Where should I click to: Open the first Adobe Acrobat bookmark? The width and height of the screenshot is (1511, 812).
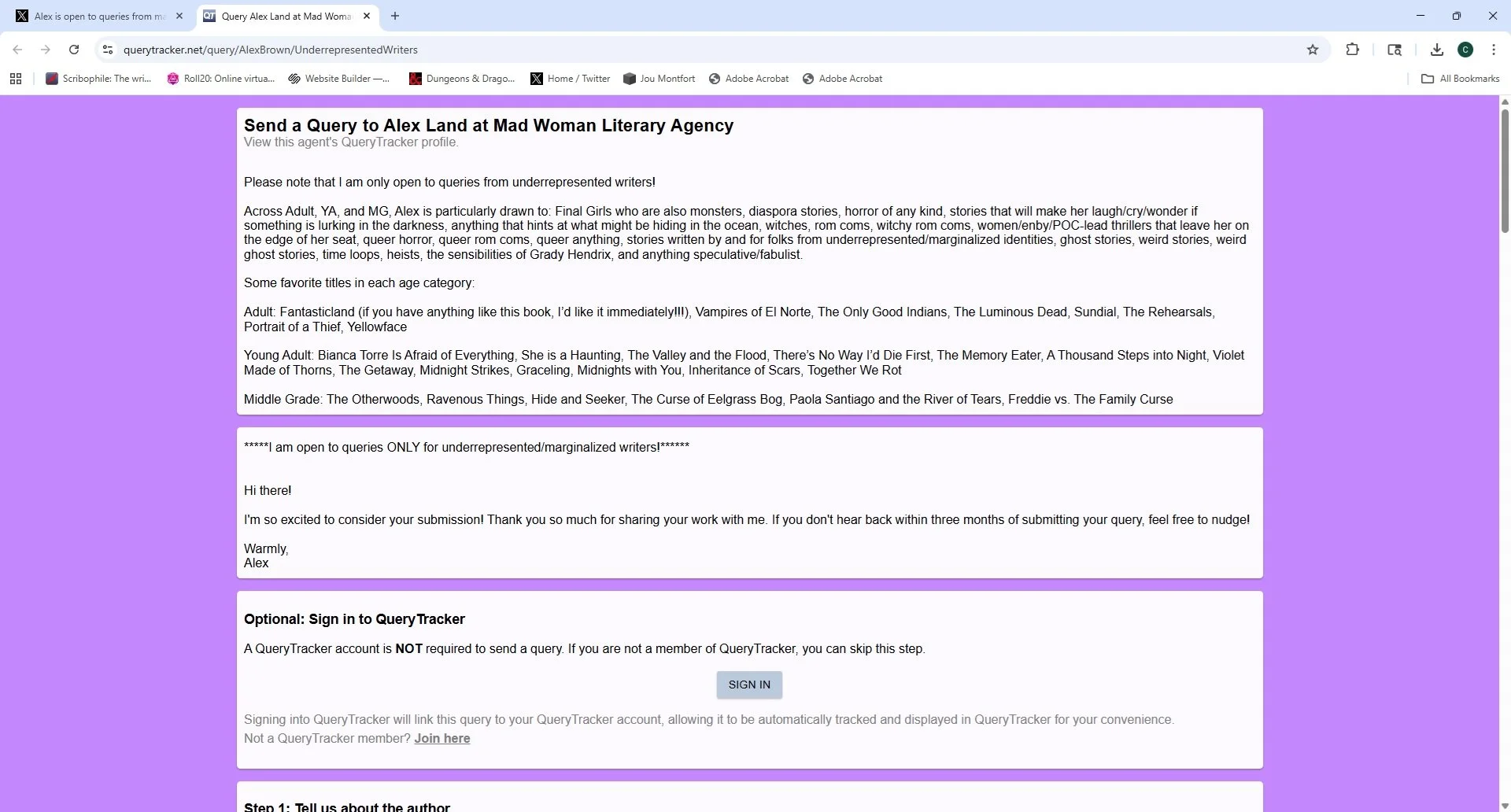748,79
